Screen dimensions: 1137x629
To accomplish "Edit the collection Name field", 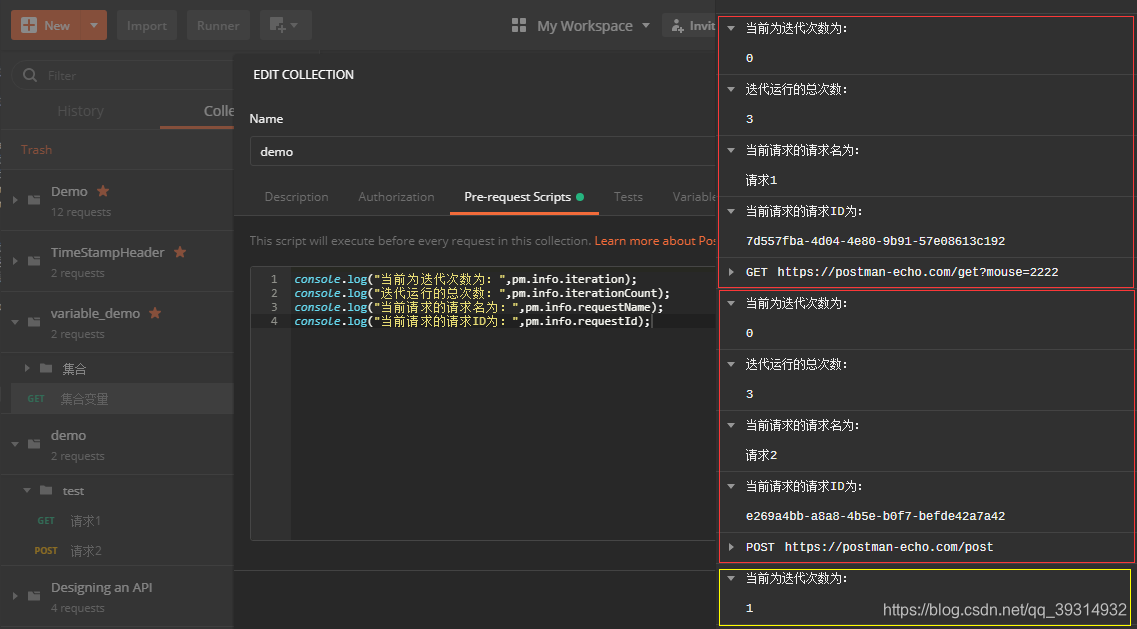I will tap(482, 152).
